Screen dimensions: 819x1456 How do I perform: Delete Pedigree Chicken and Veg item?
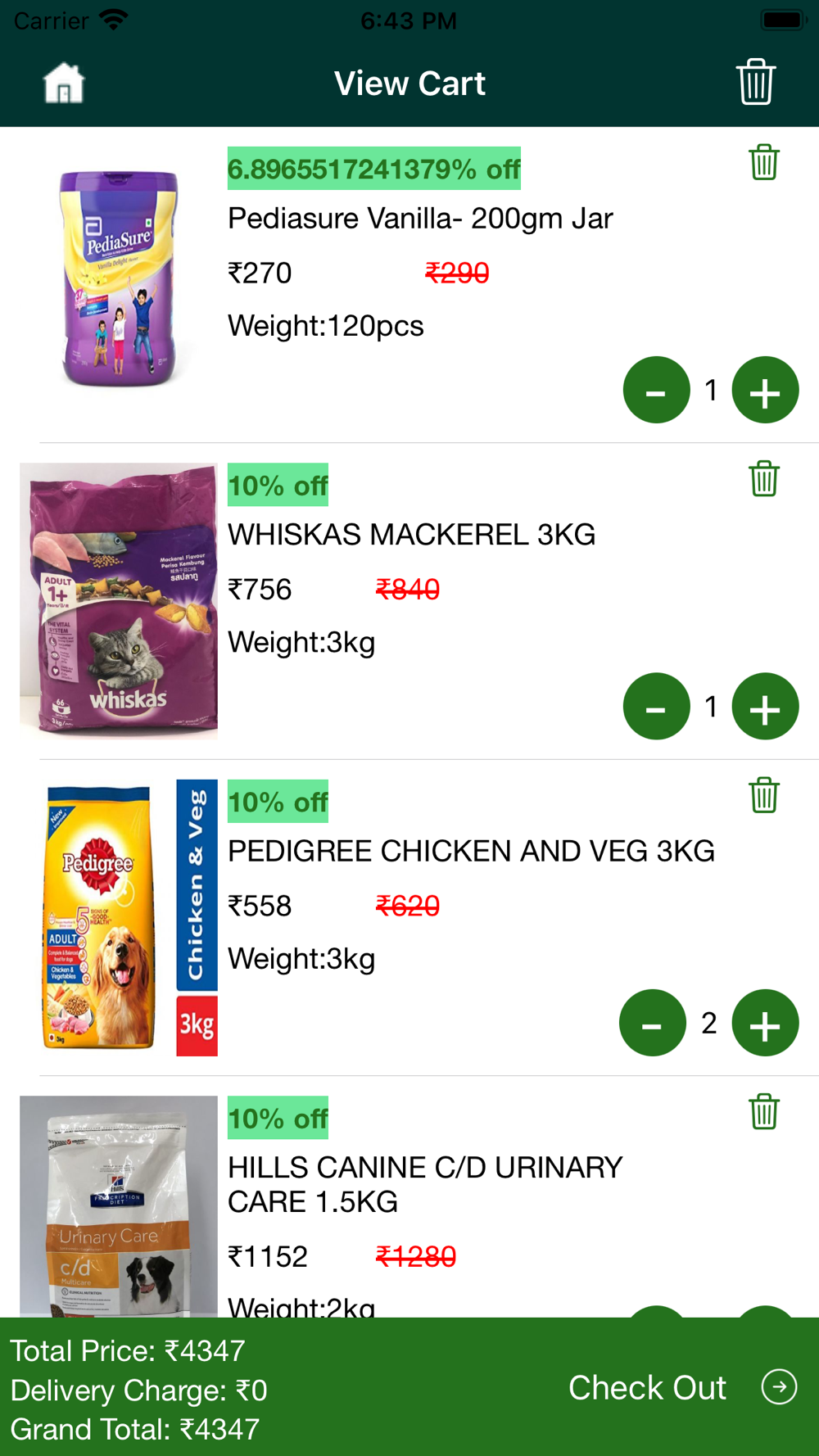click(763, 795)
